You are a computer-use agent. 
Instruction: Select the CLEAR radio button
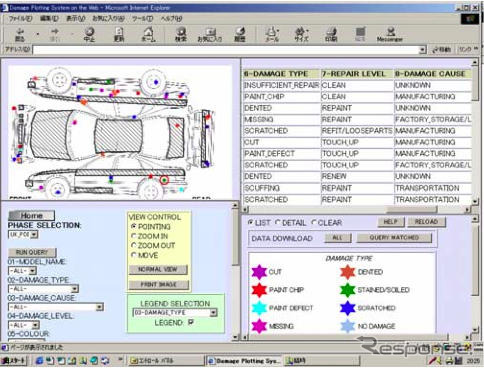313,222
